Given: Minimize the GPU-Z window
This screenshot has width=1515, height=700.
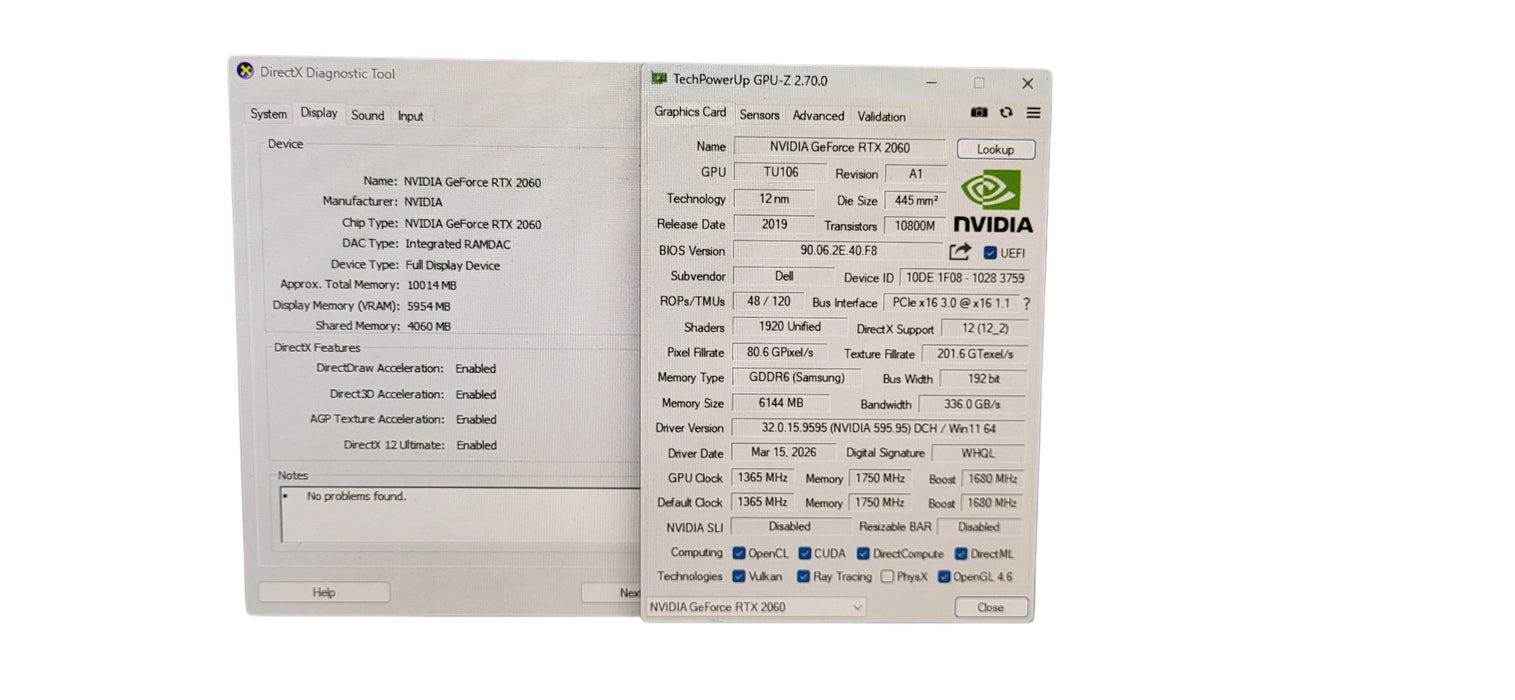Looking at the screenshot, I should [931, 82].
